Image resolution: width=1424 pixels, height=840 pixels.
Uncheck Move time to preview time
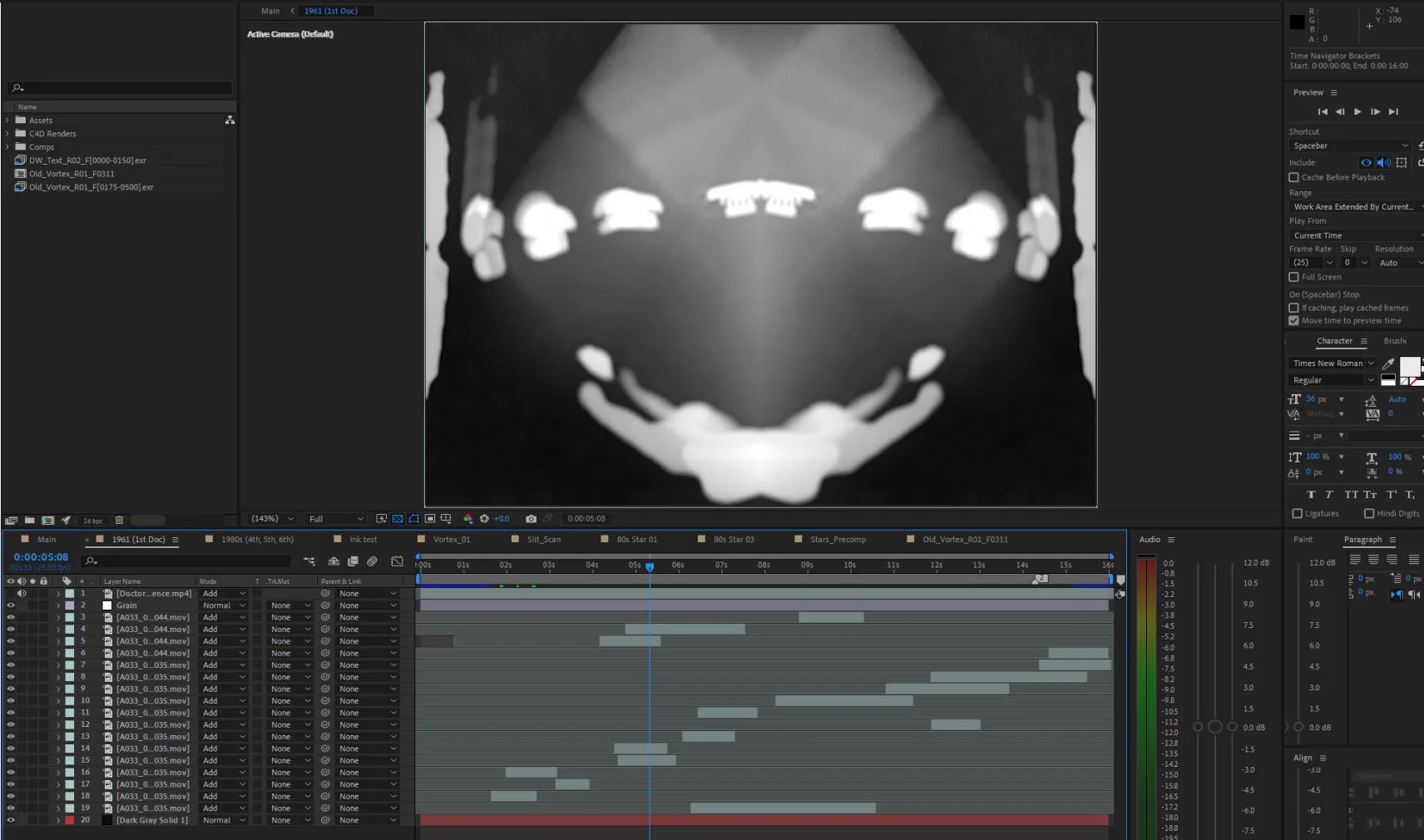[x=1293, y=320]
